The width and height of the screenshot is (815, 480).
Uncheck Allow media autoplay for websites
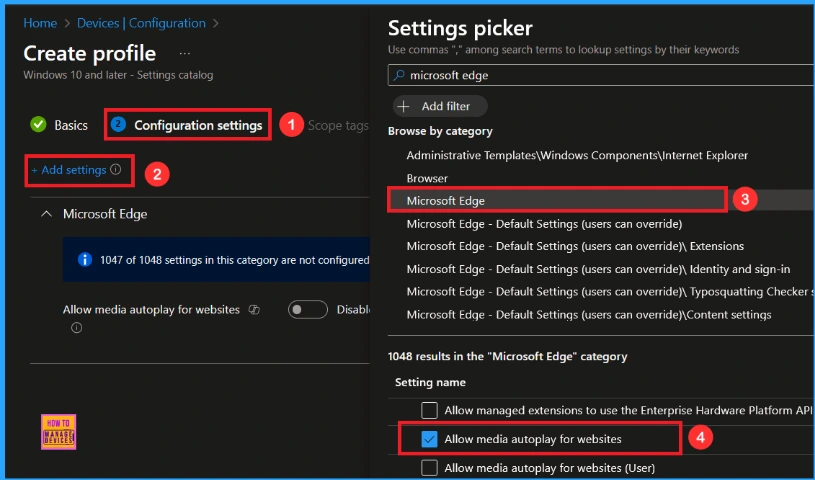tap(429, 439)
